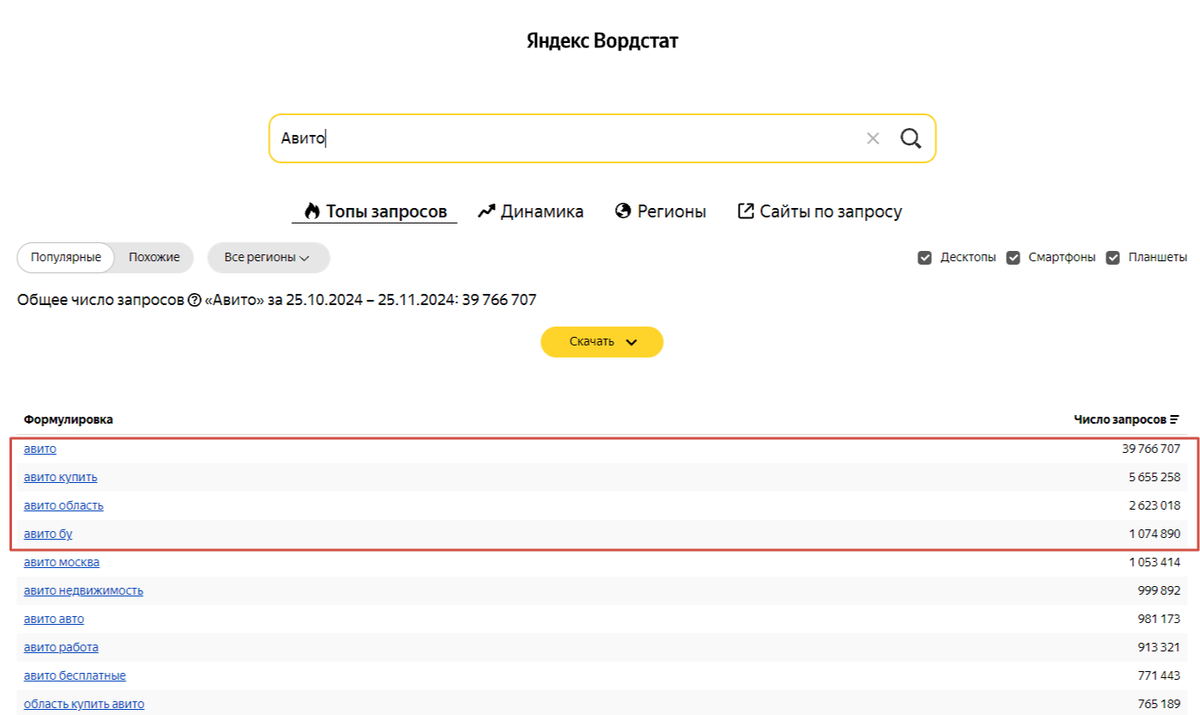Open the Все регионы dropdown
This screenshot has width=1200, height=715.
pos(268,257)
